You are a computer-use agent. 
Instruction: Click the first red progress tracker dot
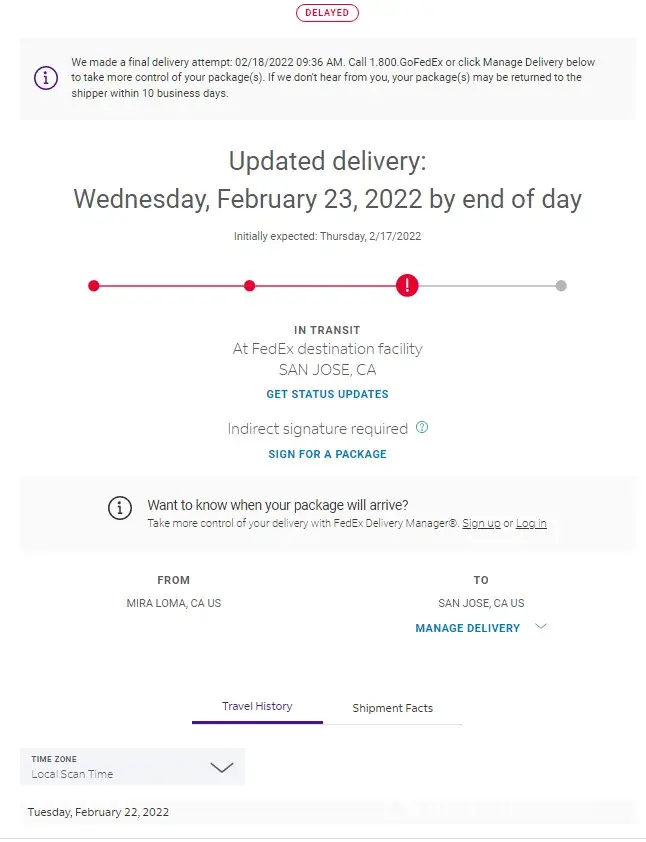click(94, 286)
